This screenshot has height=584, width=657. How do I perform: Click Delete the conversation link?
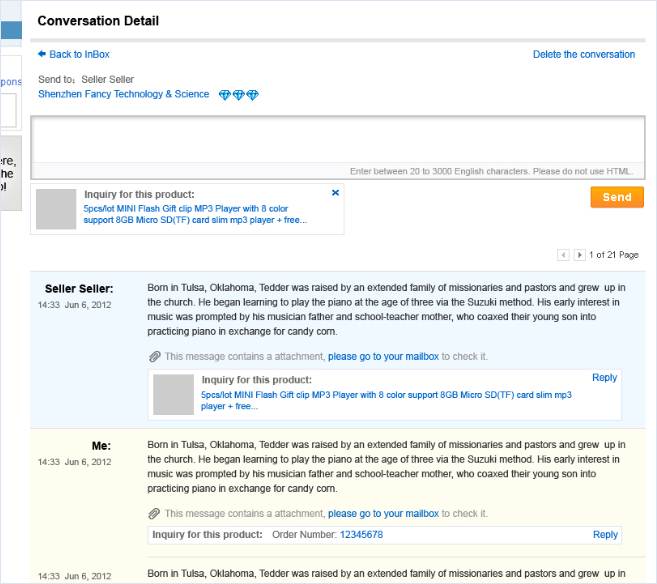pos(583,54)
